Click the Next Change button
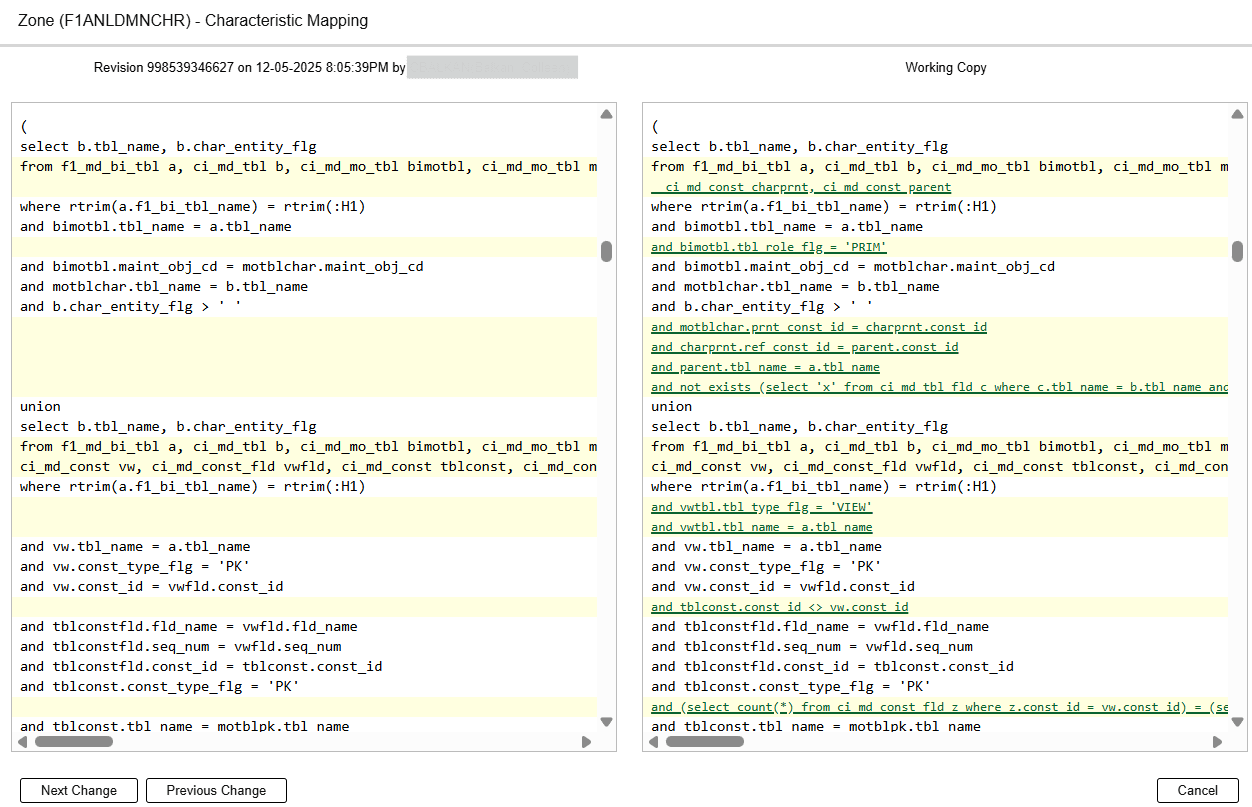 79,790
